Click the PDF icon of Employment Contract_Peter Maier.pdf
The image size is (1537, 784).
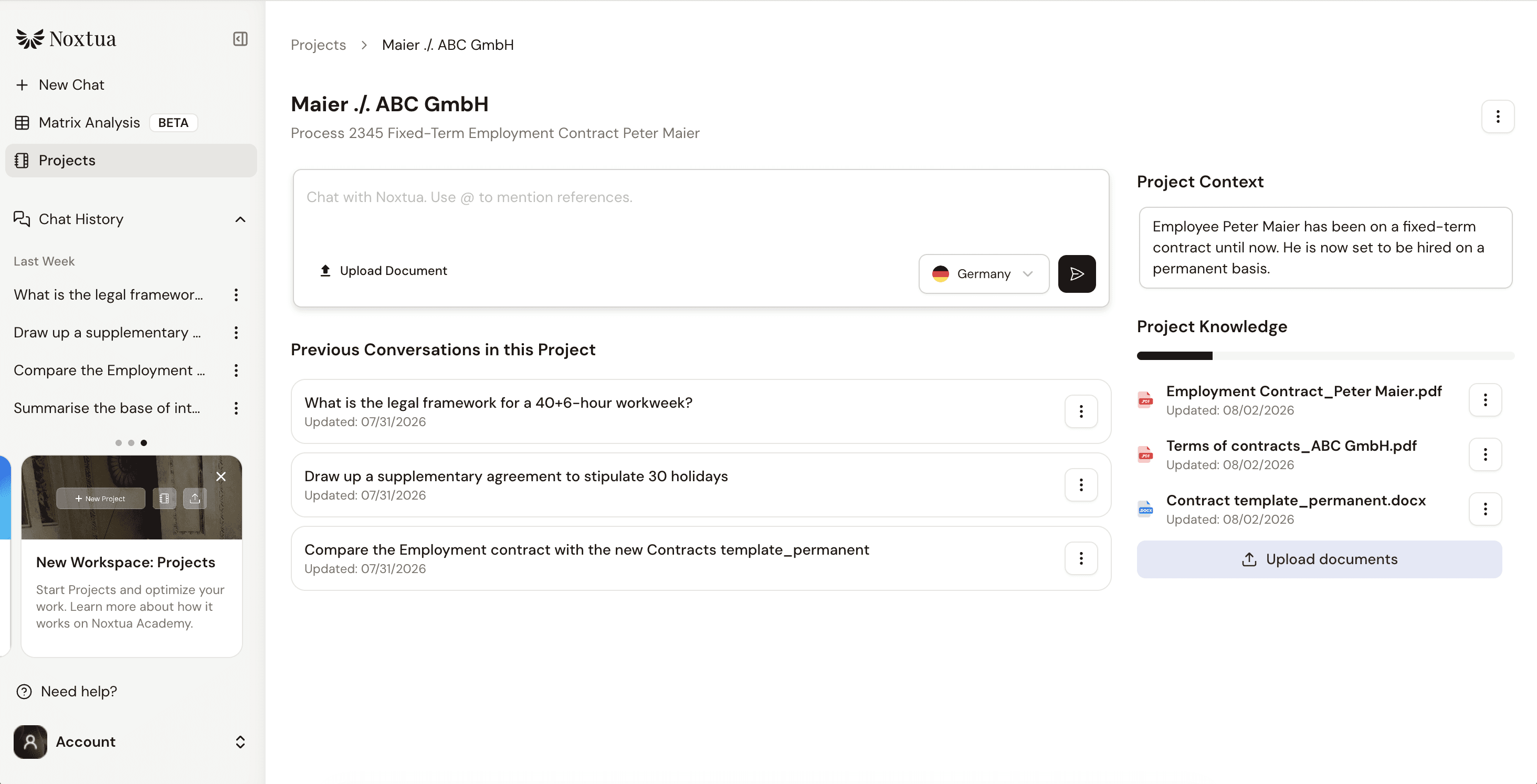pyautogui.click(x=1145, y=400)
